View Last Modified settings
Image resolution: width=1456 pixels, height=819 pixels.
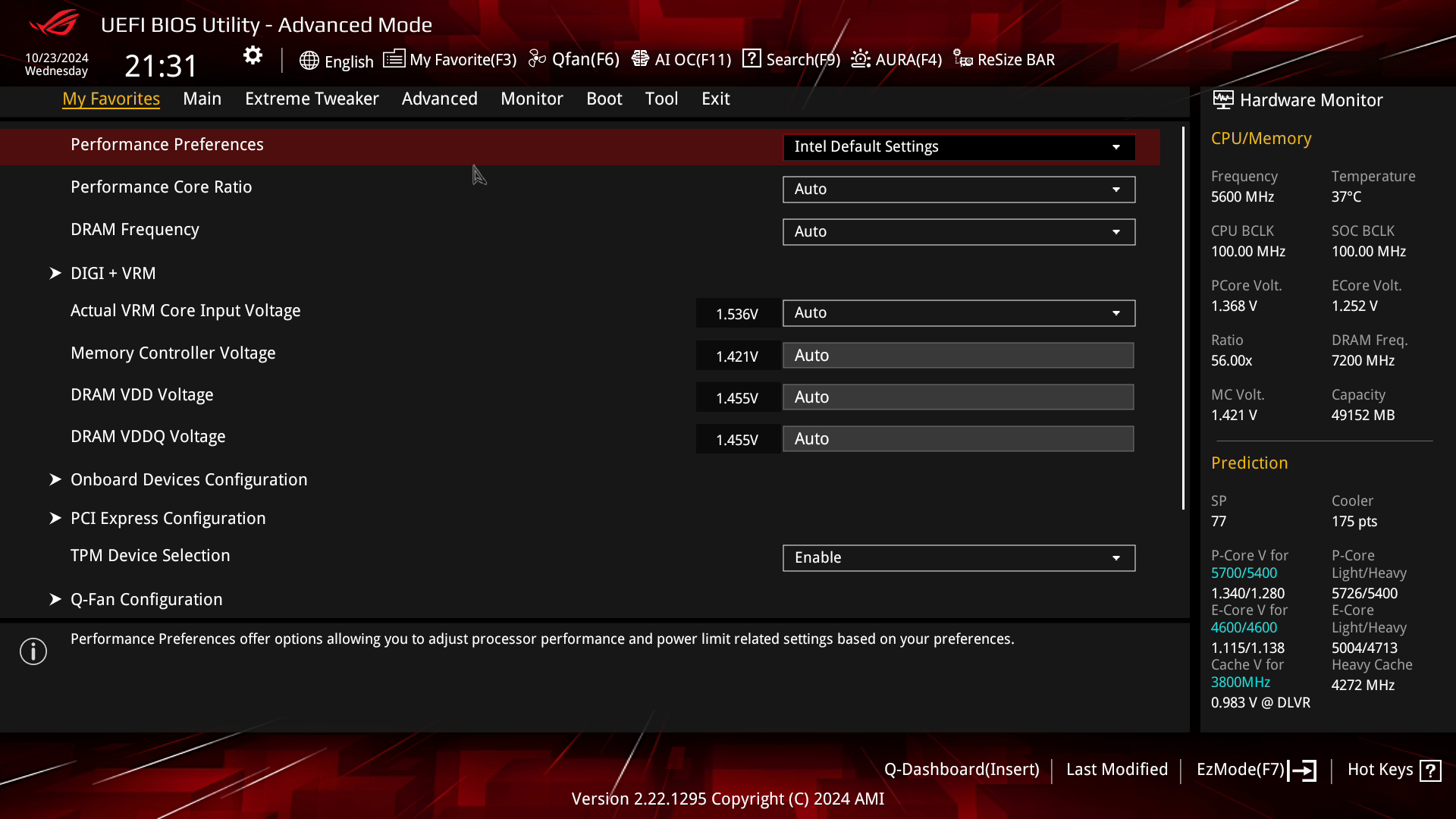1116,769
